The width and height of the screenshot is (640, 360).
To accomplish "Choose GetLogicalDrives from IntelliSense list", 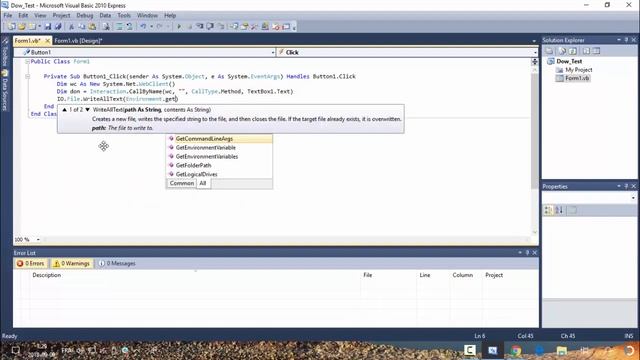I will point(196,174).
